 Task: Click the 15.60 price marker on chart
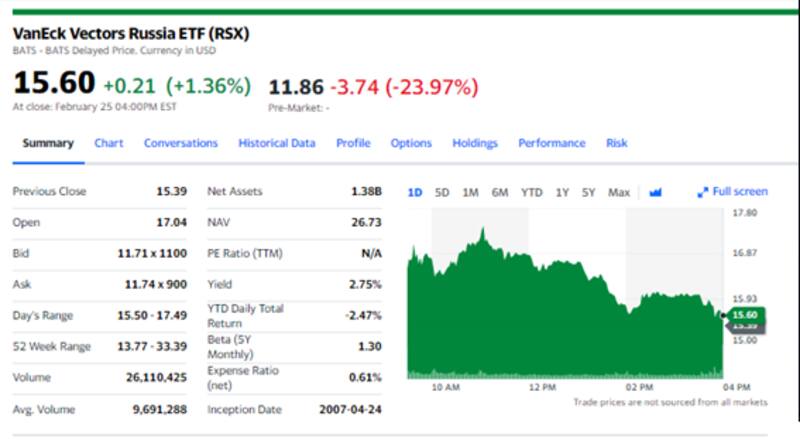tap(746, 315)
